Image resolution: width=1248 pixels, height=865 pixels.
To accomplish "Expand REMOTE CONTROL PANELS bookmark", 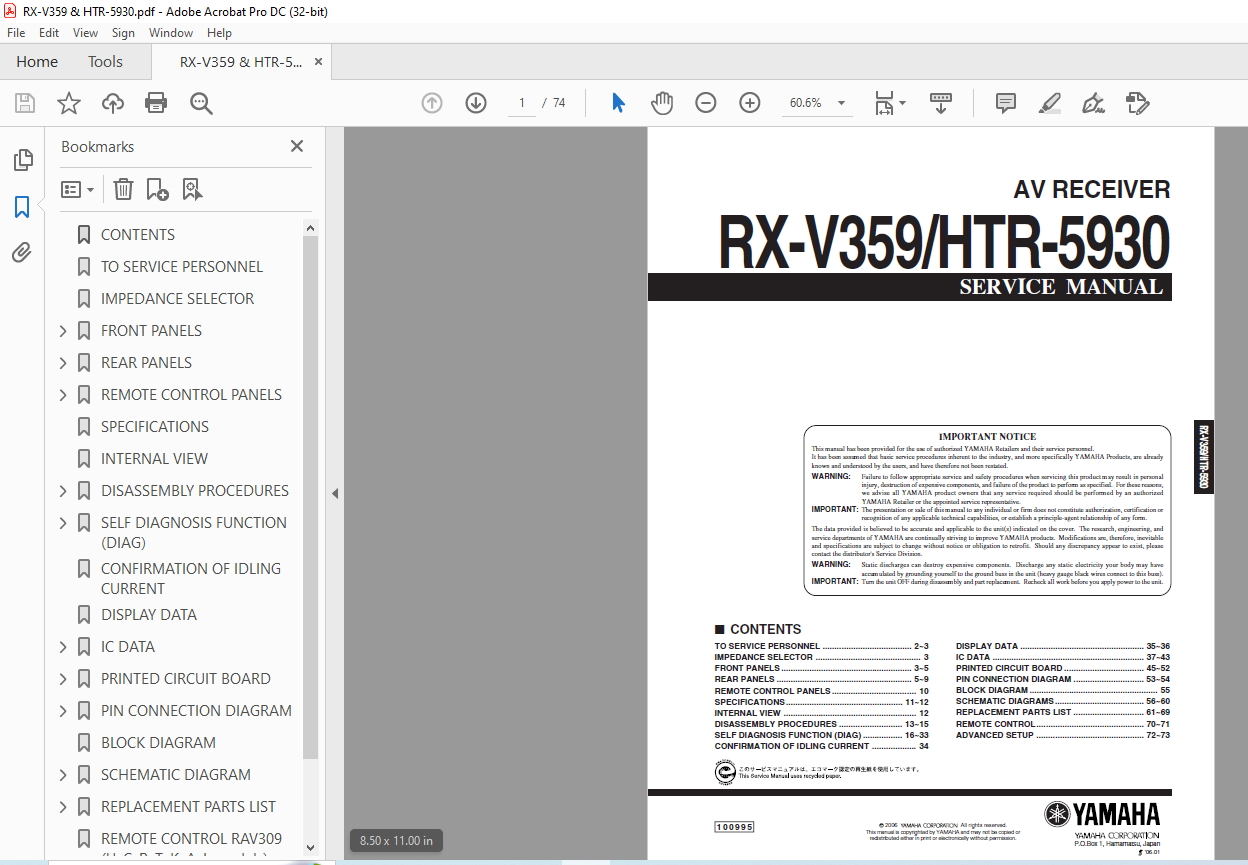I will [63, 395].
